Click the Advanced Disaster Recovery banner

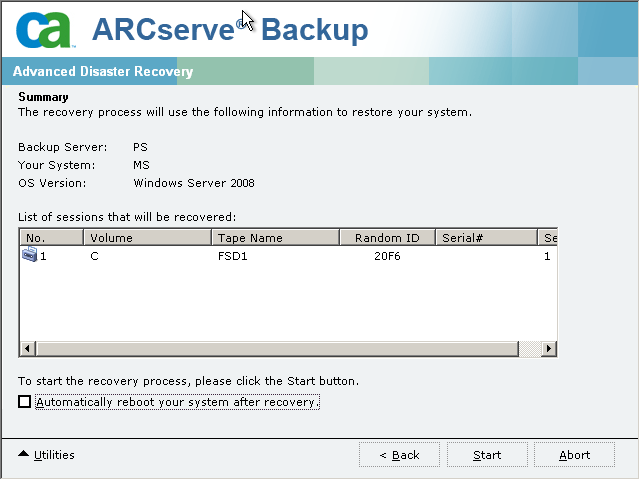pyautogui.click(x=103, y=72)
